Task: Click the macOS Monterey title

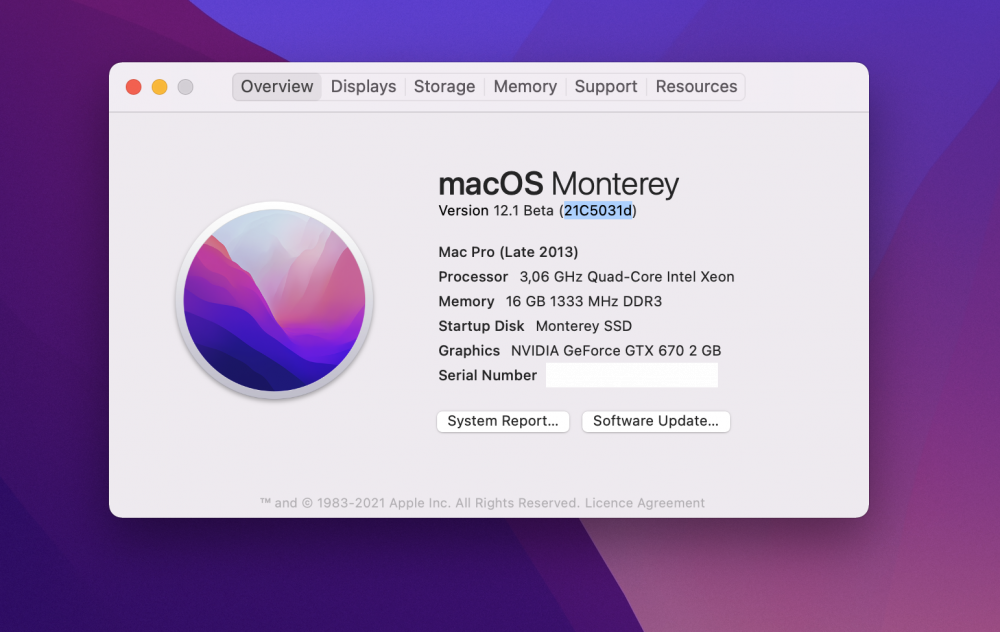Action: pos(559,184)
